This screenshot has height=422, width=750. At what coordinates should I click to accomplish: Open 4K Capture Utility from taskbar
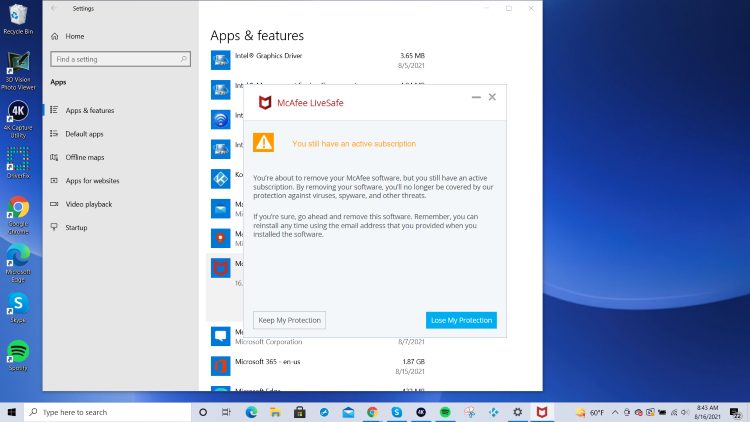point(421,412)
